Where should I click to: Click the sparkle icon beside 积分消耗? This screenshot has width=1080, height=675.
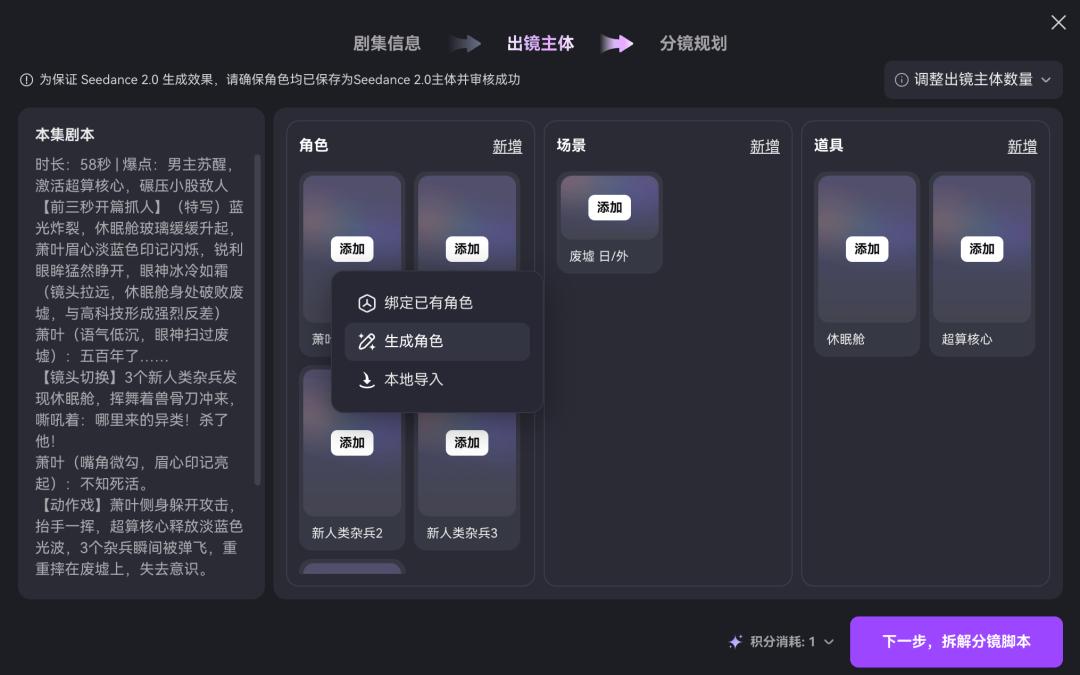[736, 642]
